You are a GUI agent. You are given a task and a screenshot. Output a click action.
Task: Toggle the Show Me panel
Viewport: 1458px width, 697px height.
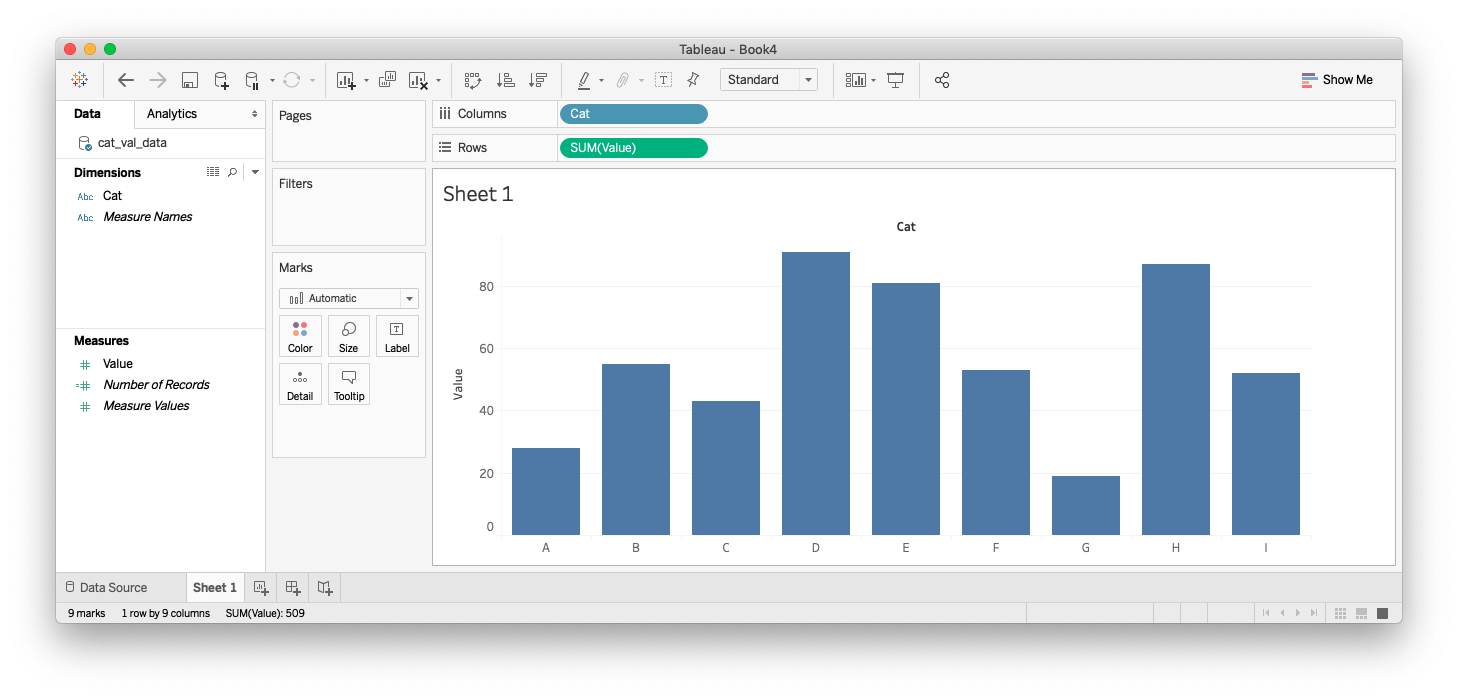pos(1336,80)
